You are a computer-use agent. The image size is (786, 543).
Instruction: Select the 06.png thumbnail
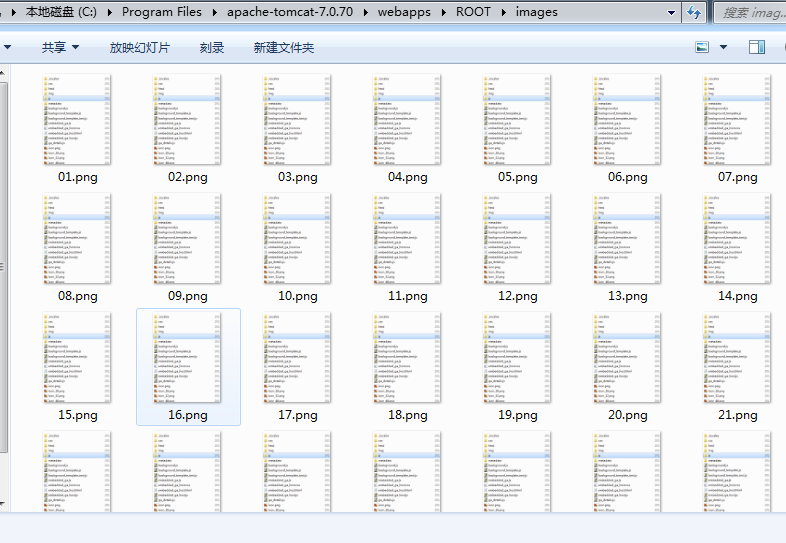point(627,119)
